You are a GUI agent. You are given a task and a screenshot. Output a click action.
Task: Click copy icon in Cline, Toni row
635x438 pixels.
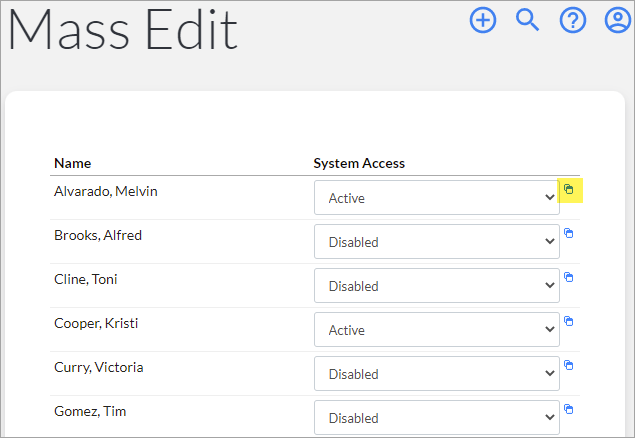(x=569, y=277)
